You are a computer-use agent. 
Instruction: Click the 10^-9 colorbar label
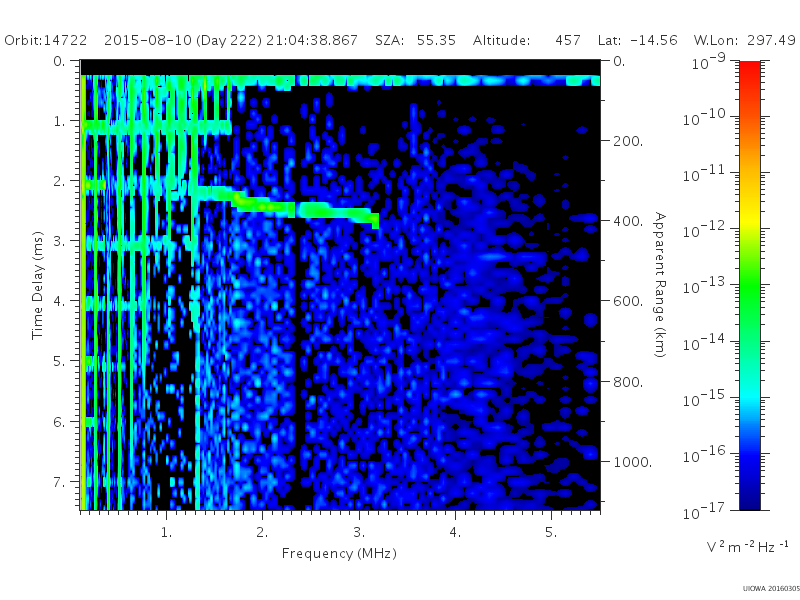709,61
